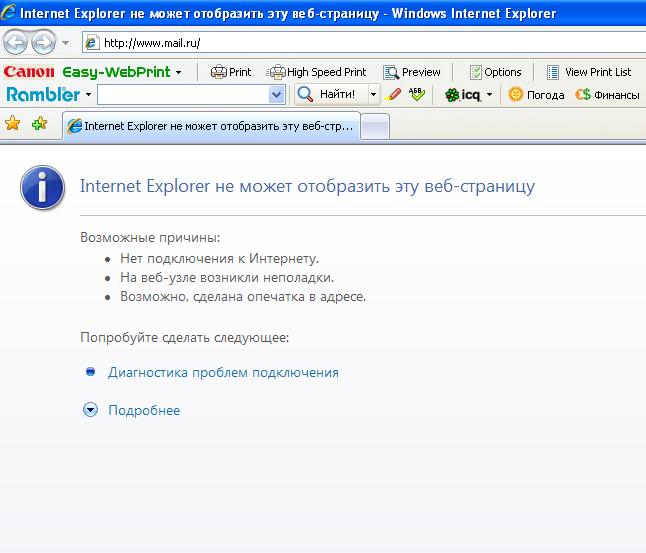Expand the Подробнее arrow icon
Viewport: 646px width, 553px height.
pyautogui.click(x=90, y=410)
